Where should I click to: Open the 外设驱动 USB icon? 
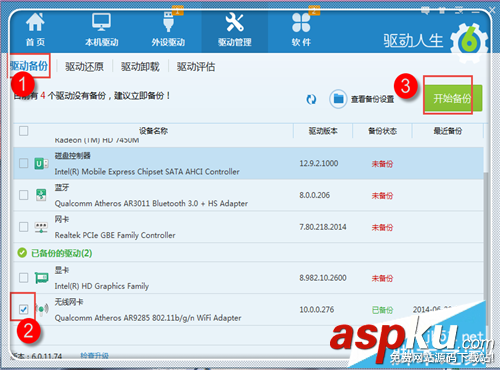click(168, 21)
